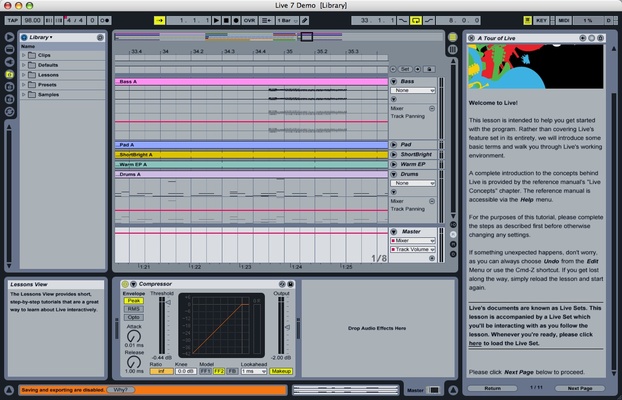
Task: Toggle Follow arrow button in transport
Action: (159, 20)
